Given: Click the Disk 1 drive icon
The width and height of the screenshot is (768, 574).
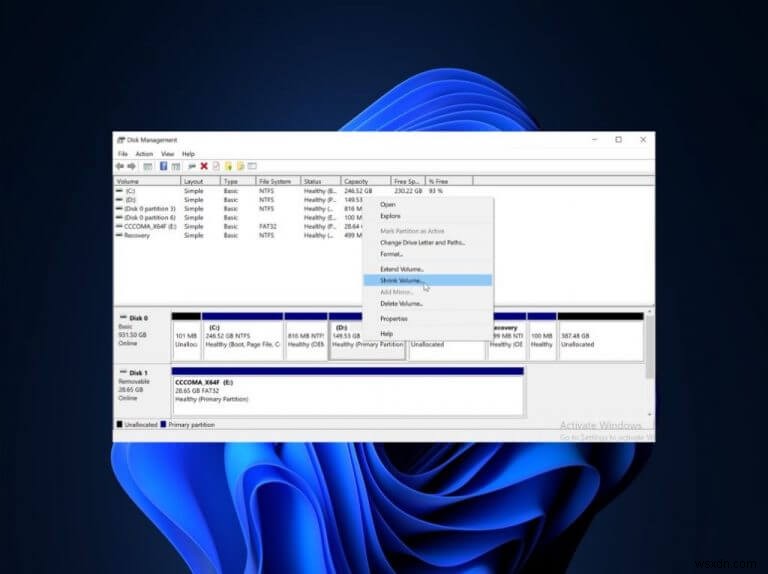Looking at the screenshot, I should coord(123,372).
